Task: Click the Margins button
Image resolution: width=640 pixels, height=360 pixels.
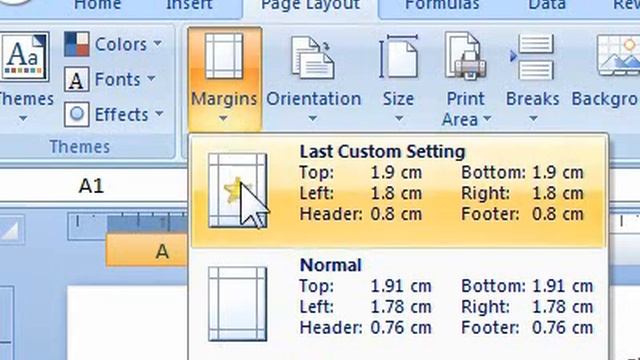Action: click(224, 79)
